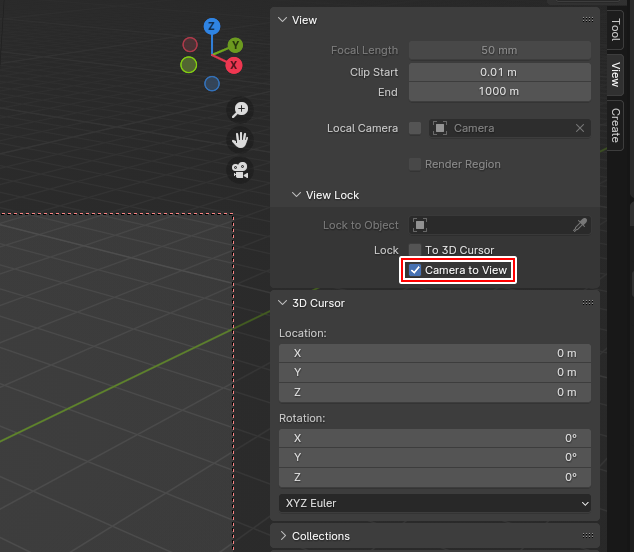Viewport: 634px width, 552px height.
Task: Click the red X axis gizmo handle
Action: (x=234, y=65)
